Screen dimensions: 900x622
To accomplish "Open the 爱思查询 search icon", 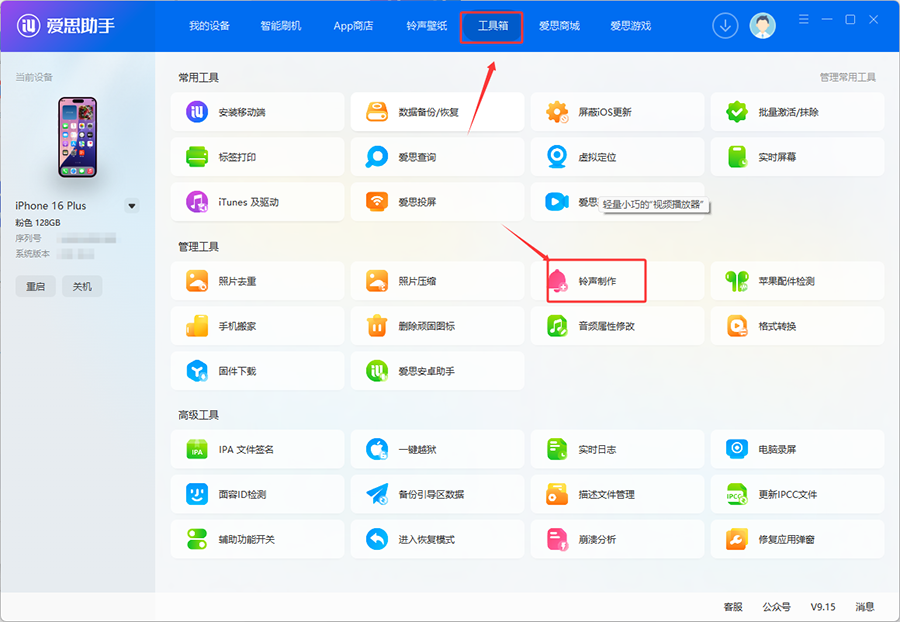I will pyautogui.click(x=377, y=157).
